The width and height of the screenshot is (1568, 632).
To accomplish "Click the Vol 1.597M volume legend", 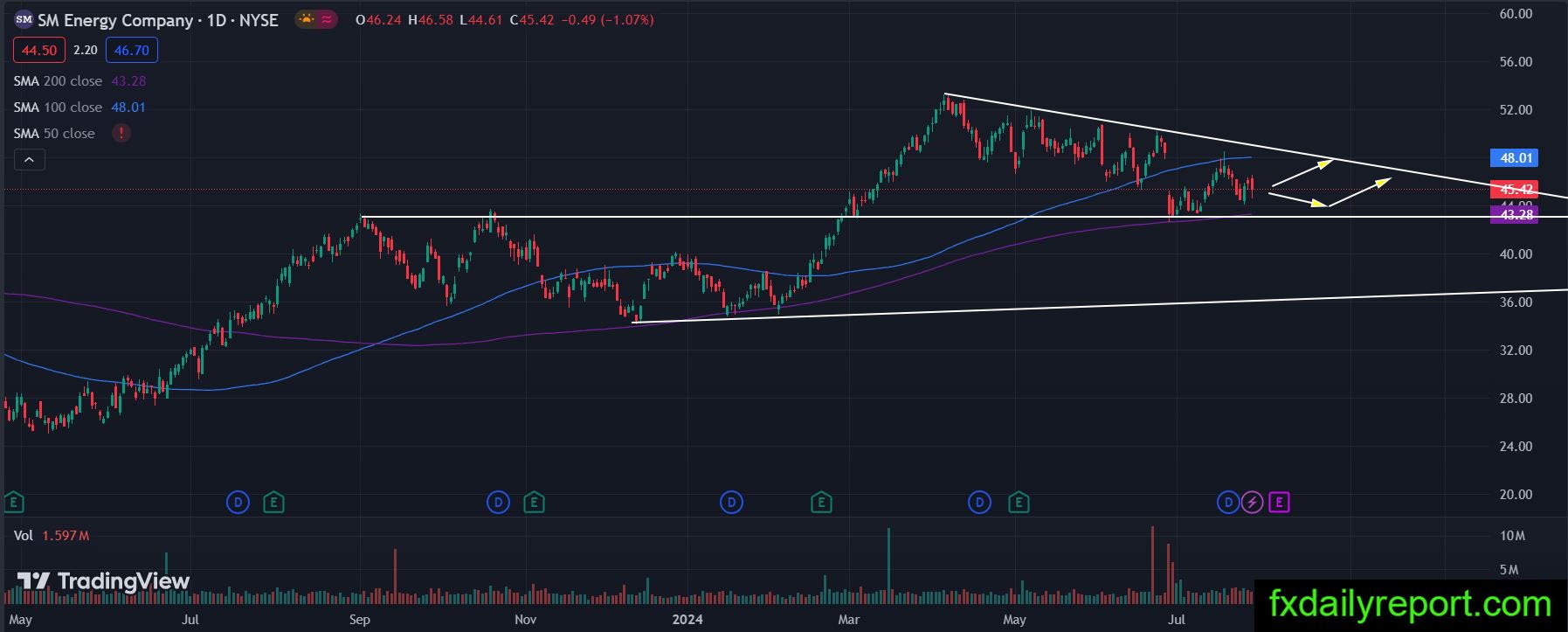I will click(52, 535).
